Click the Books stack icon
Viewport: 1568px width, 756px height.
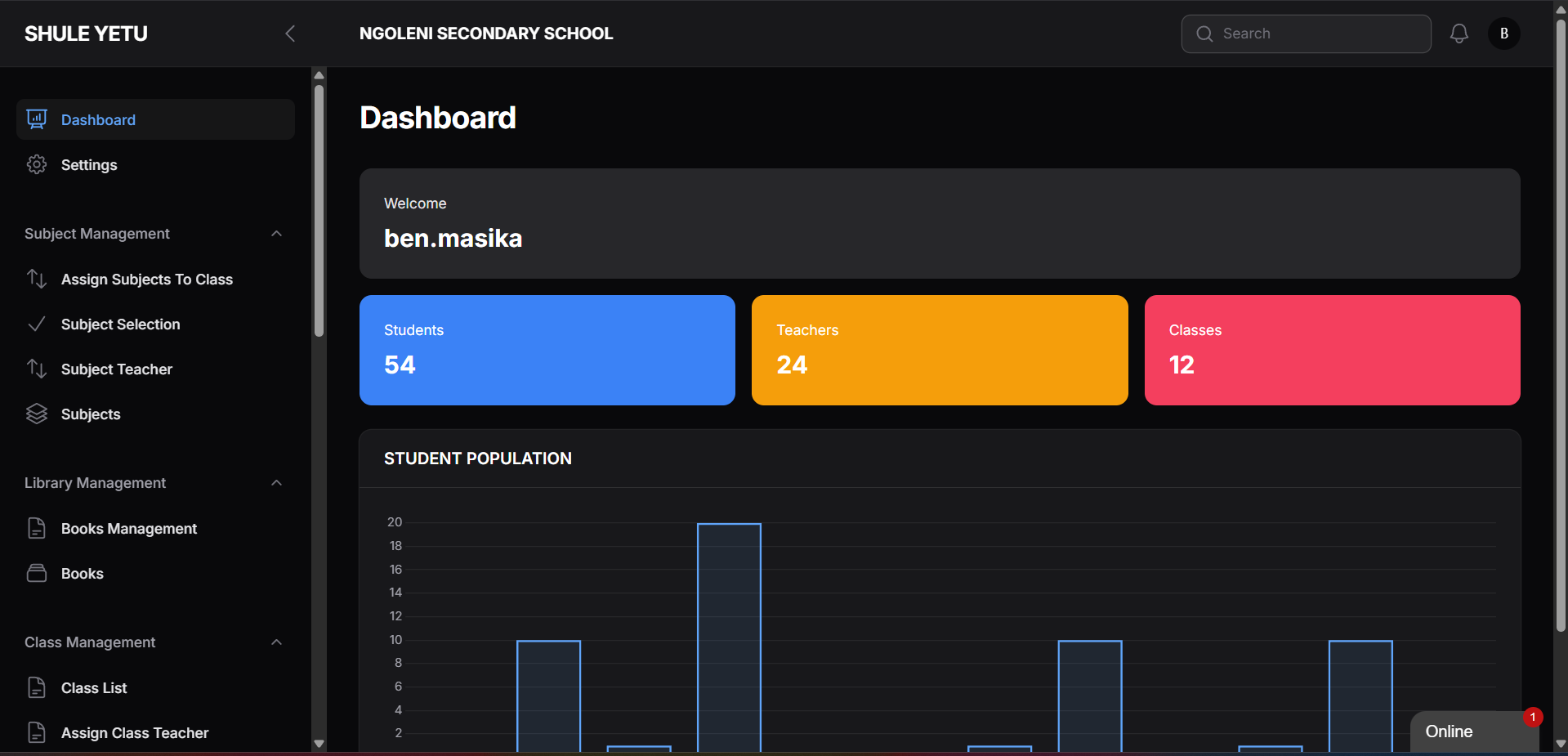[x=37, y=573]
